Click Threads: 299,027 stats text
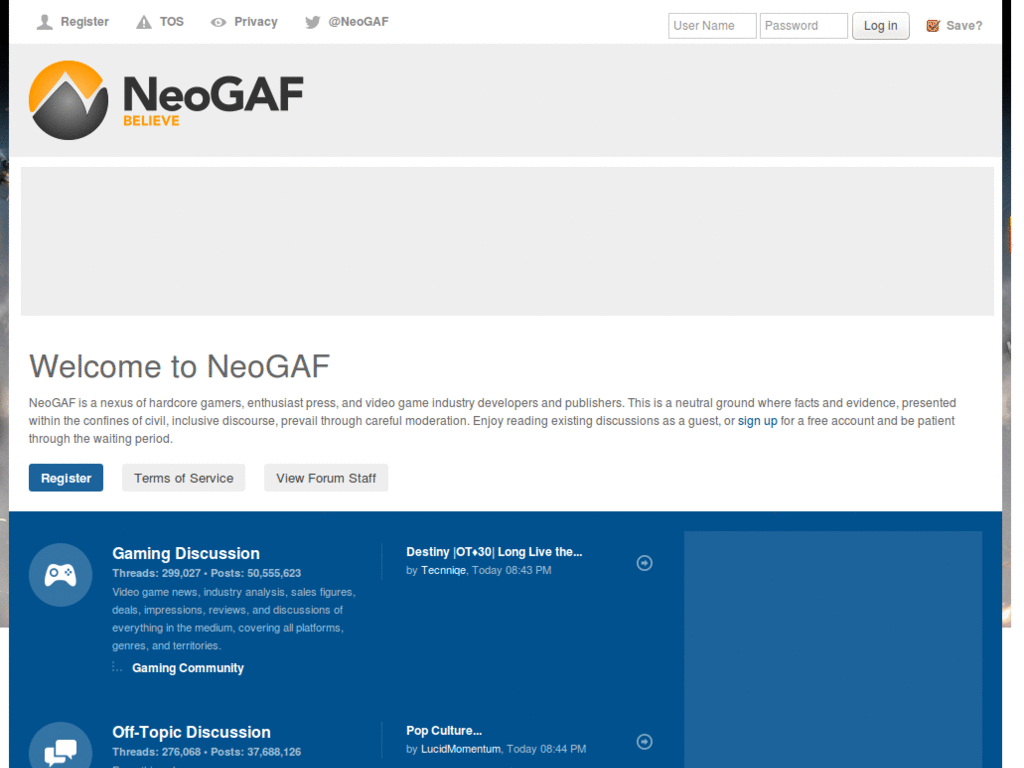The height and width of the screenshot is (768, 1024). pos(156,573)
